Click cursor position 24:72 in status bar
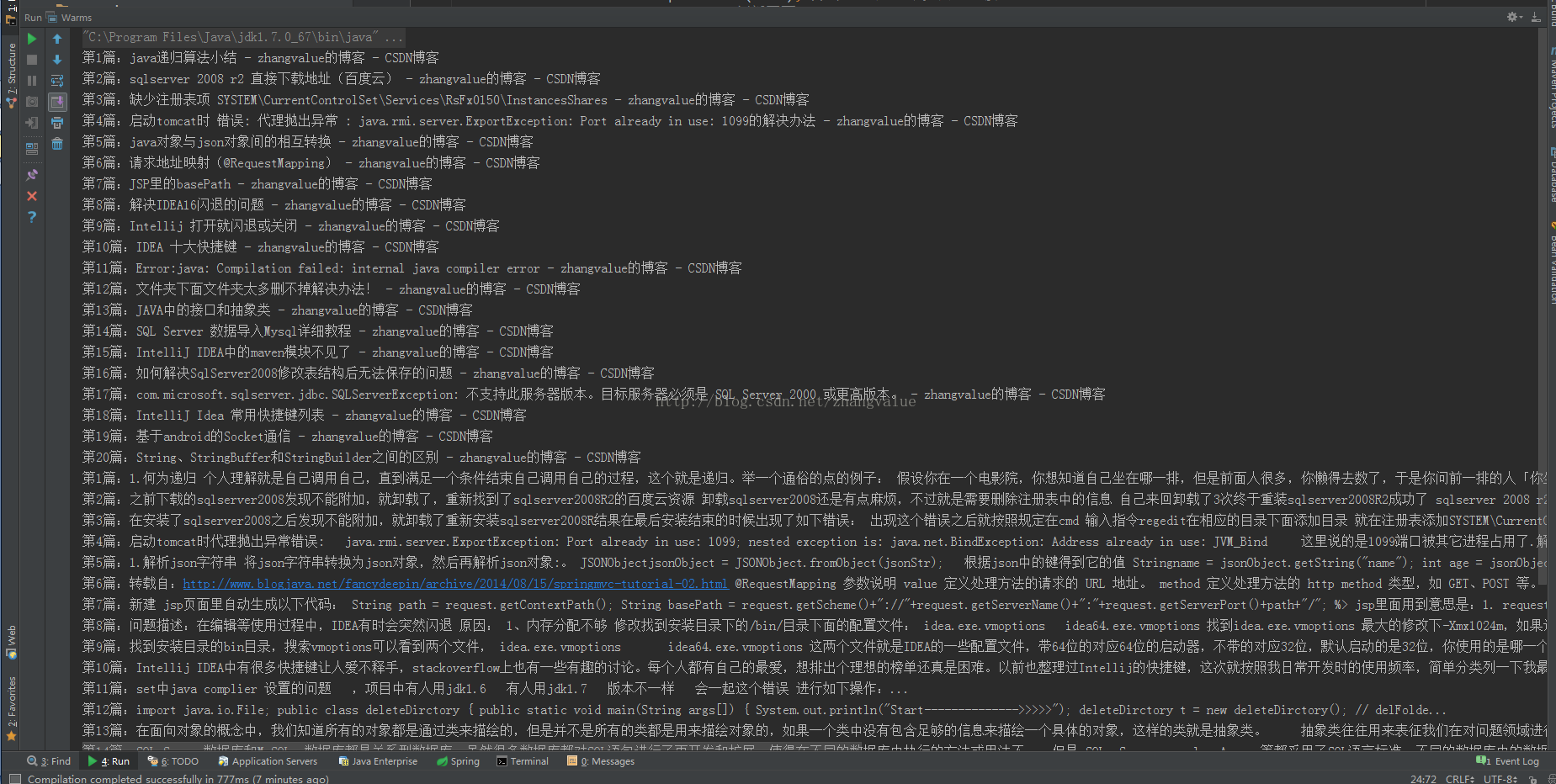The height and width of the screenshot is (784, 1556). click(1423, 779)
